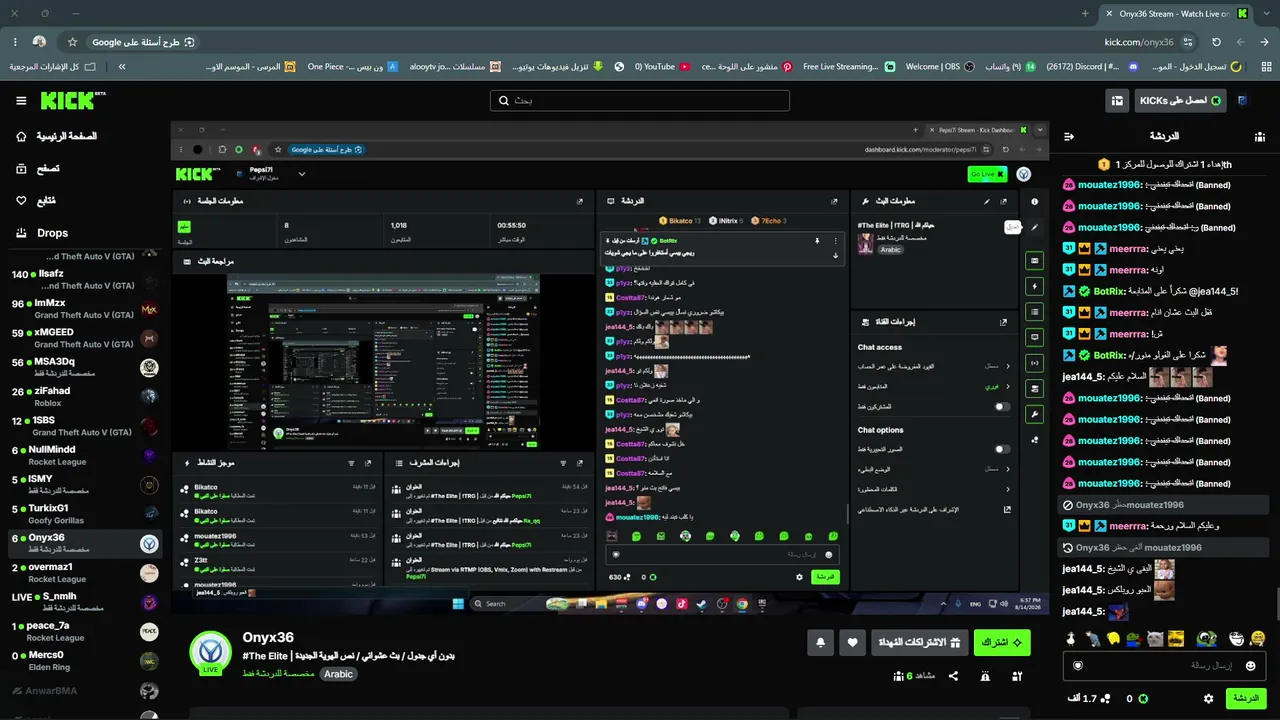Open the Kick sidebar hamburger menu

(x=21, y=101)
